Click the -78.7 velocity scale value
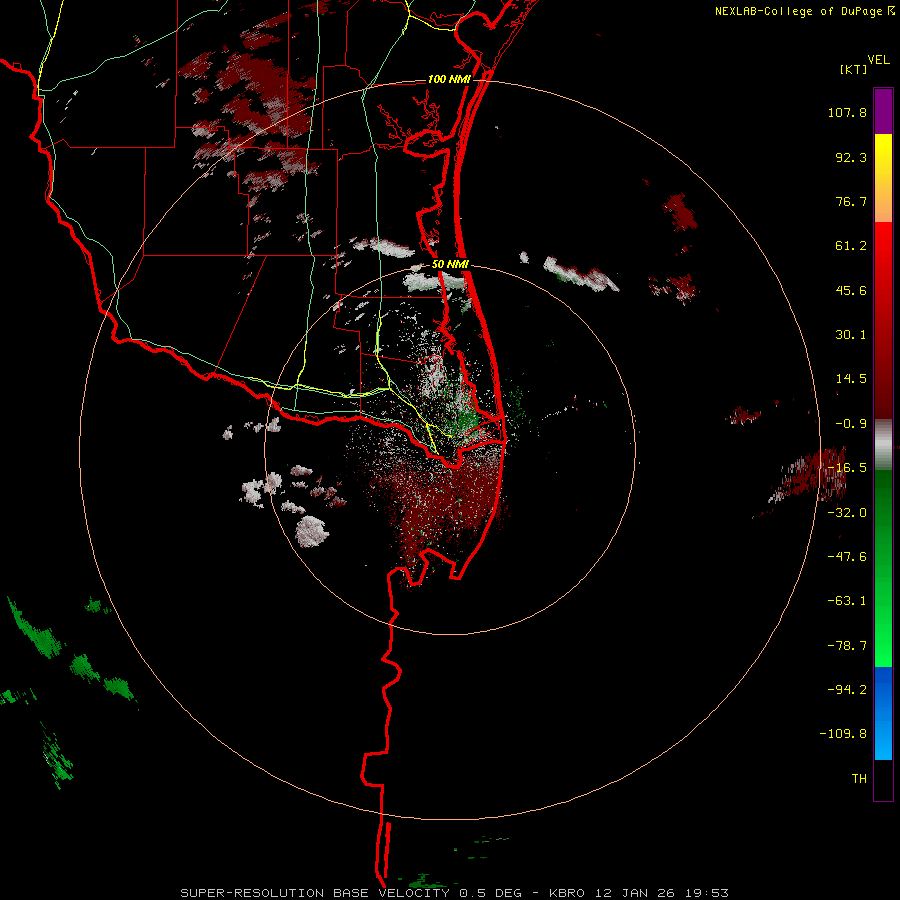 coord(847,646)
